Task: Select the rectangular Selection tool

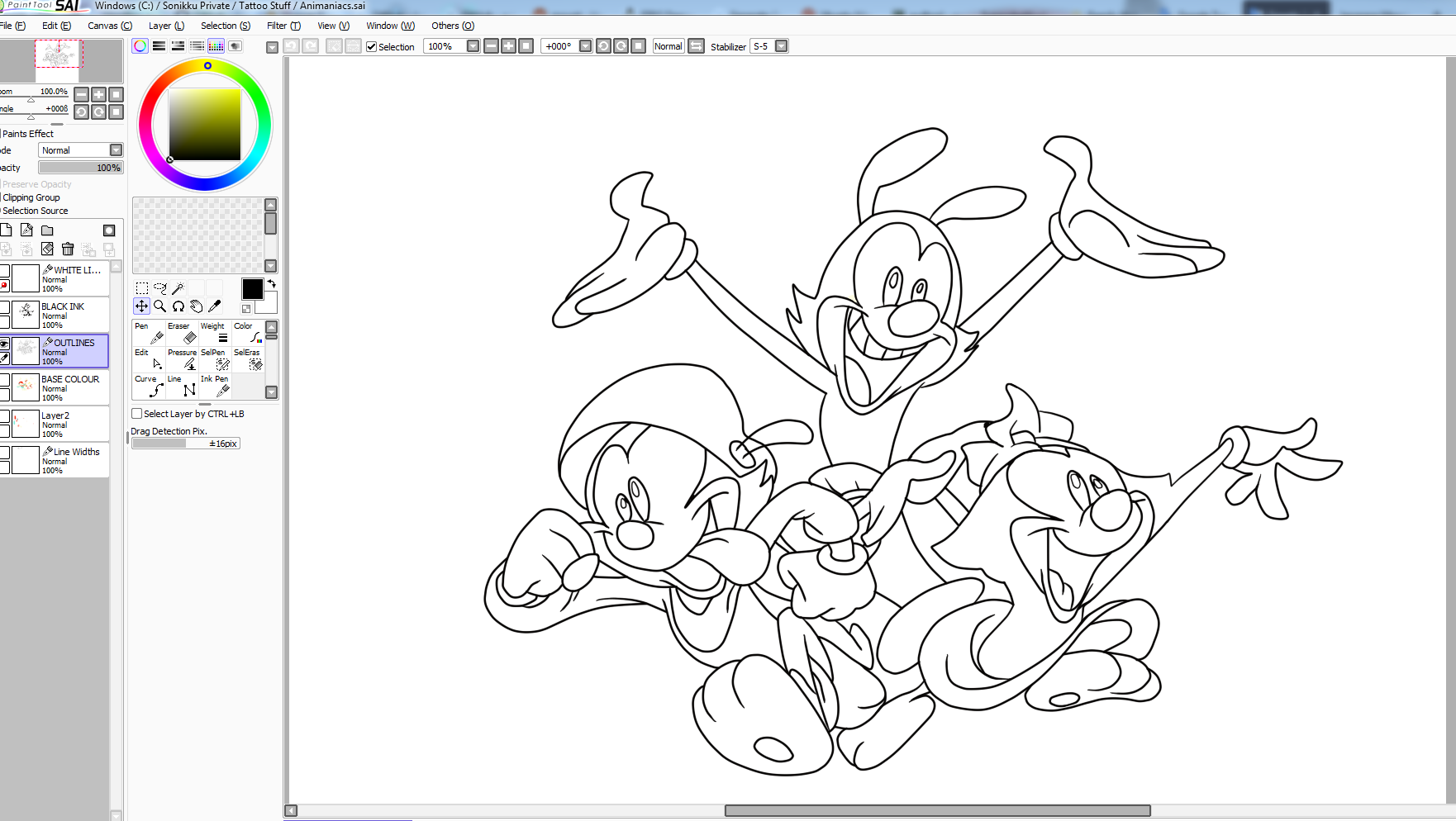Action: click(142, 288)
